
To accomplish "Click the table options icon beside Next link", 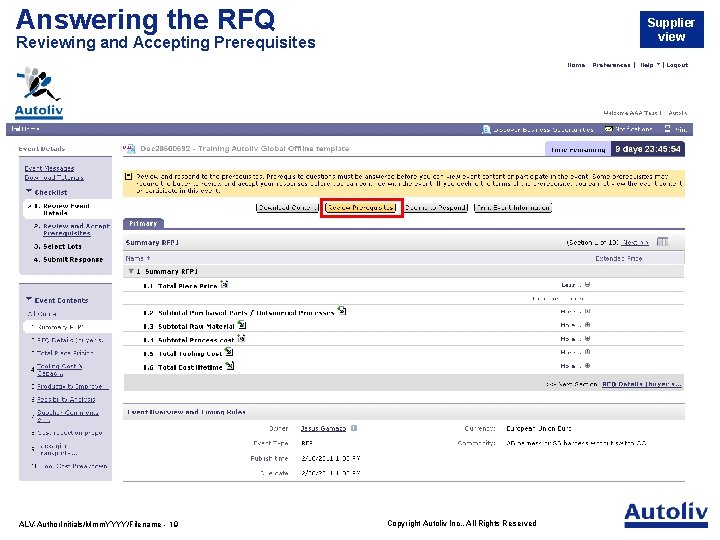I will (662, 242).
